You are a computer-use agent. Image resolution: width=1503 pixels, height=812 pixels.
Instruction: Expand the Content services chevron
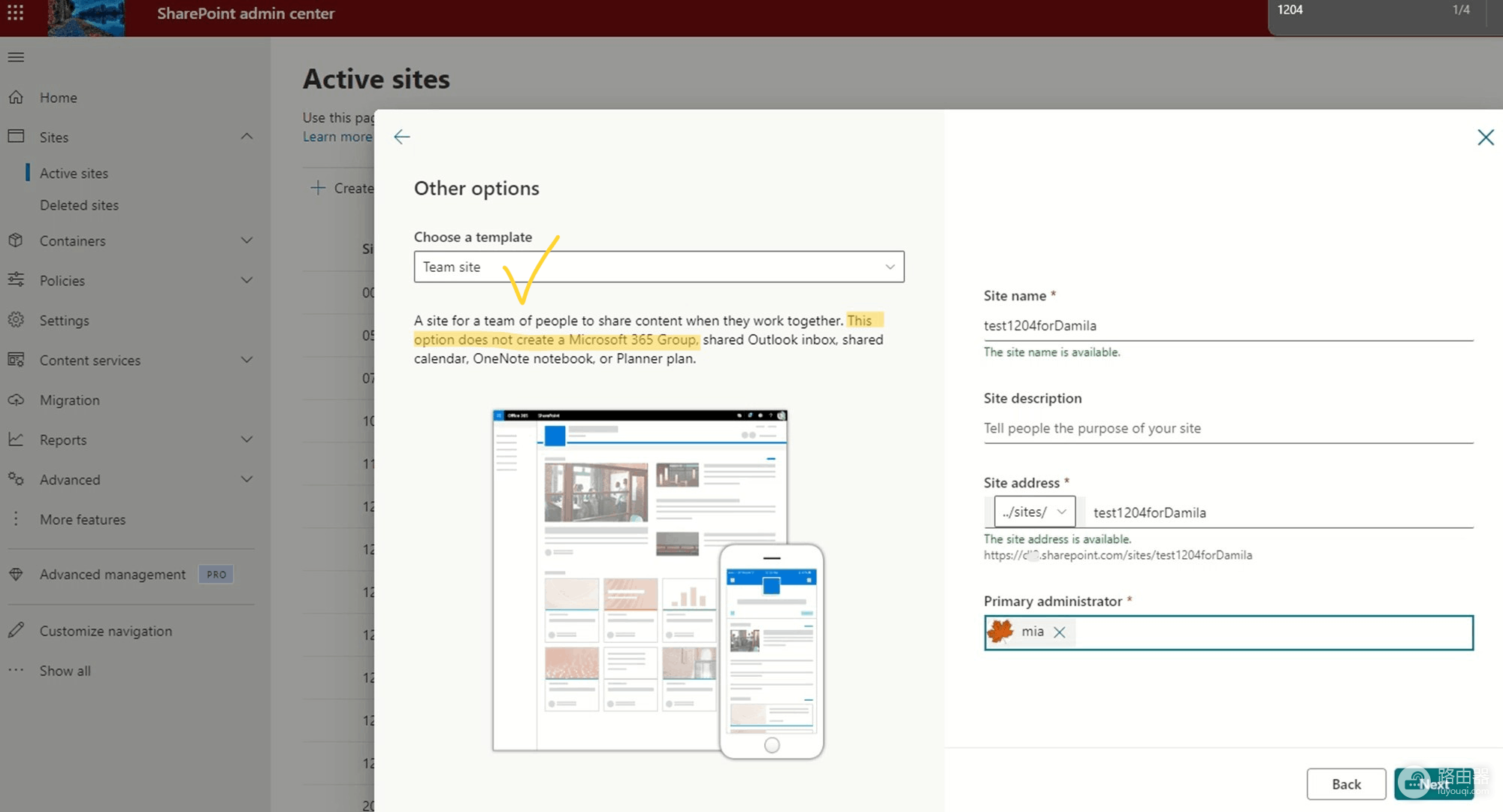point(246,360)
